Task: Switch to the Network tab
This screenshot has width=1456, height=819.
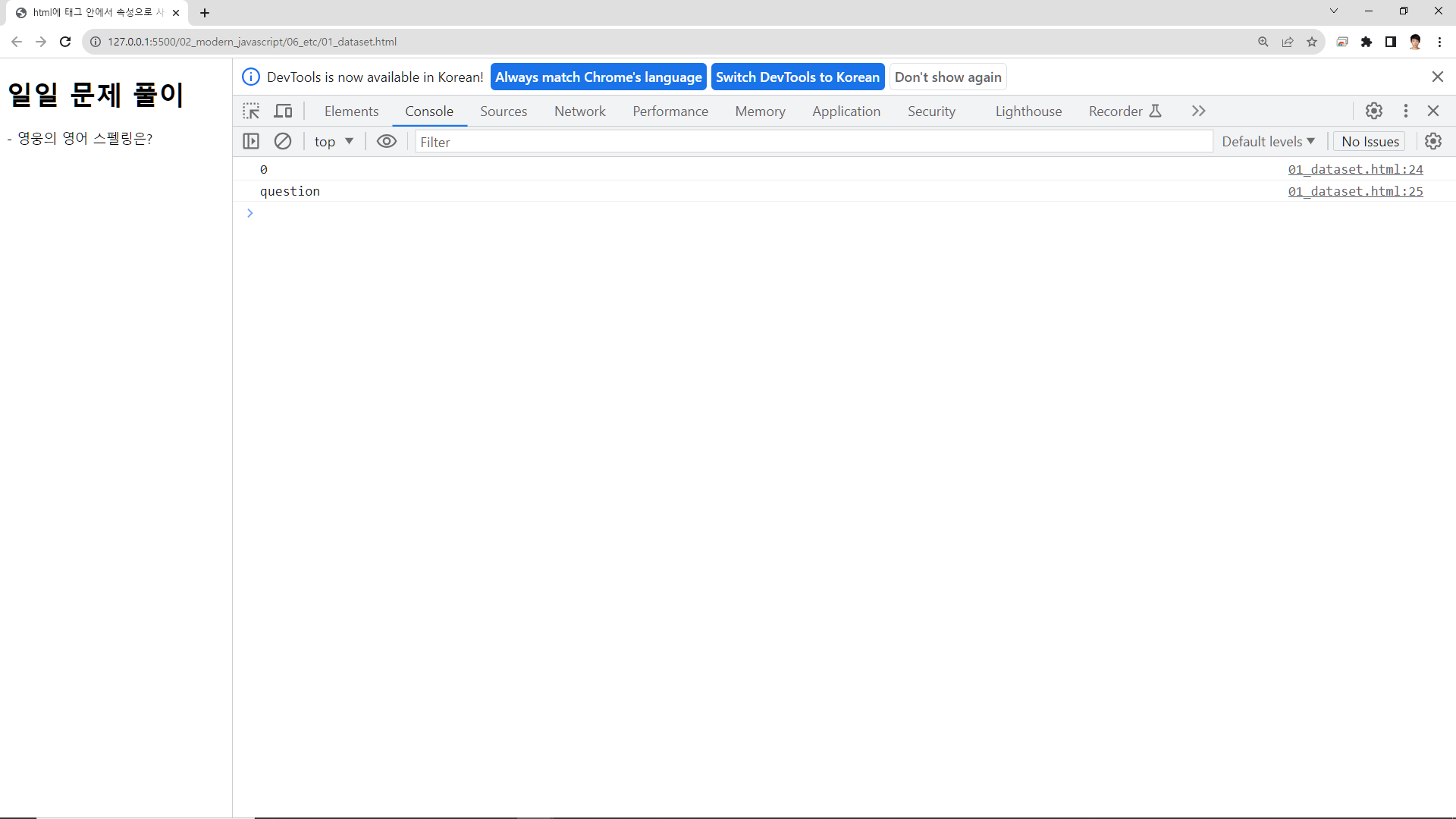Action: pos(579,111)
